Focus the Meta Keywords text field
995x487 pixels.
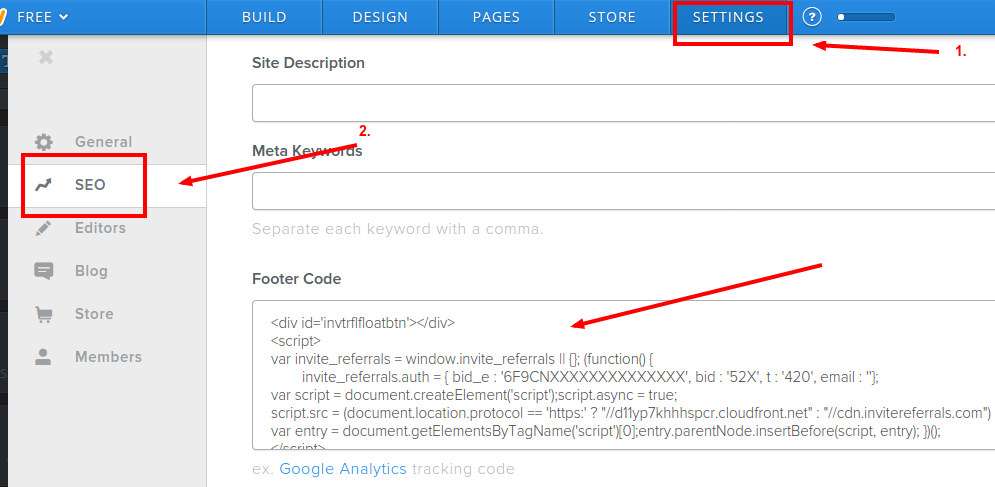click(620, 191)
